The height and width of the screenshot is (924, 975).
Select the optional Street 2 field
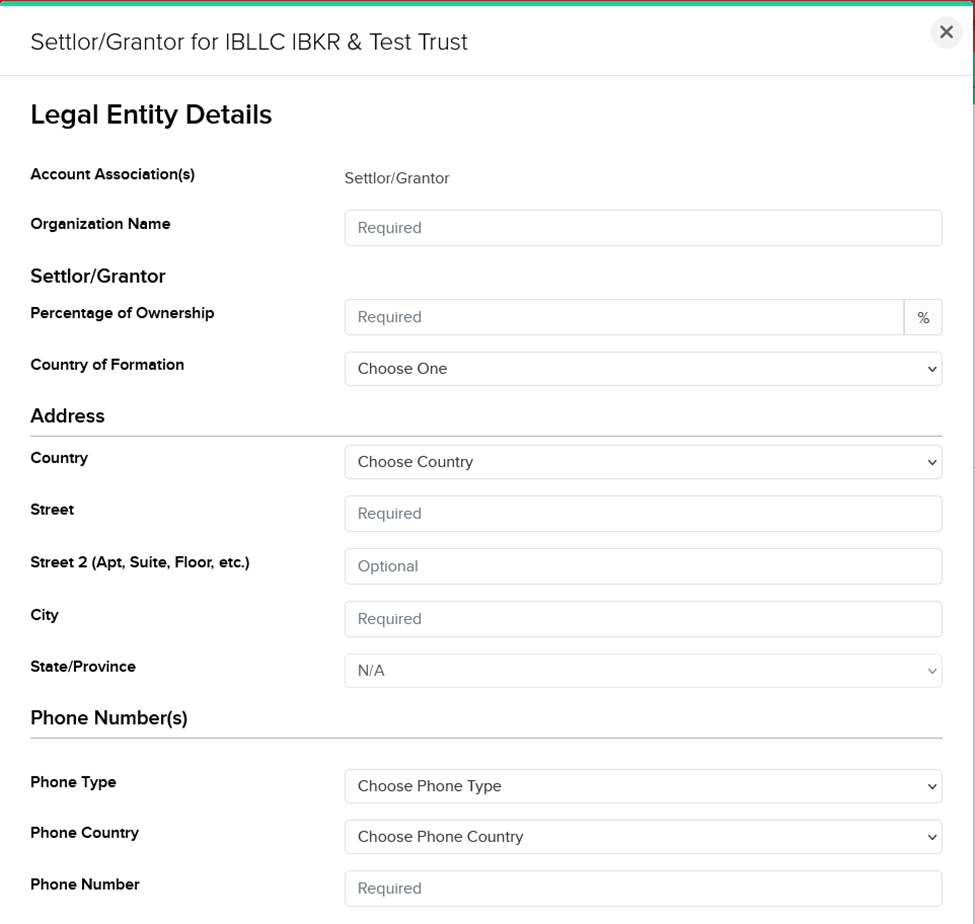[642, 566]
